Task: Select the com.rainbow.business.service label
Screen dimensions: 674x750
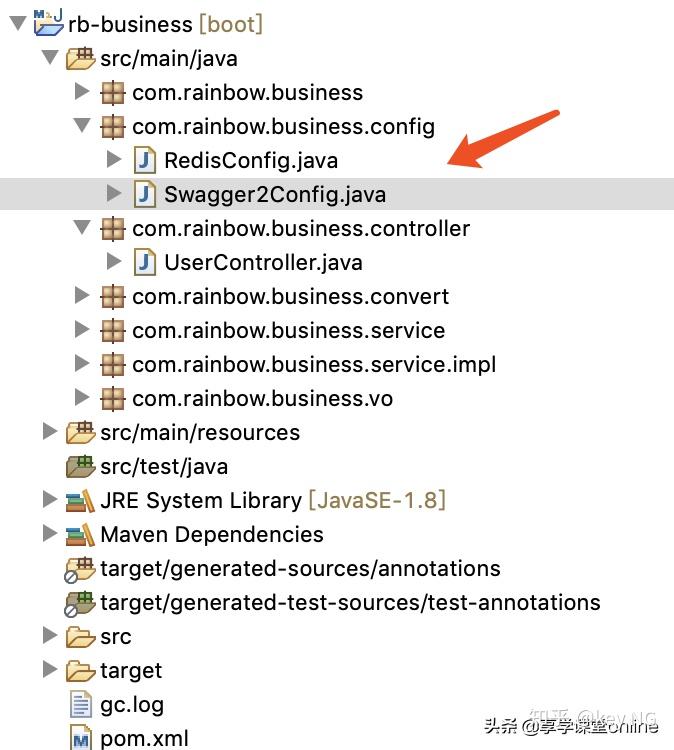Action: click(289, 331)
